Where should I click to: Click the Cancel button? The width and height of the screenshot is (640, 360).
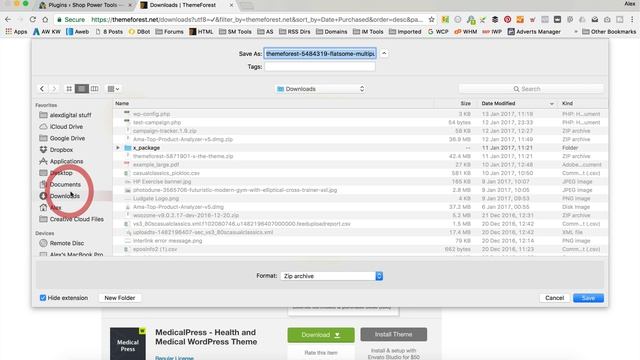click(x=554, y=298)
